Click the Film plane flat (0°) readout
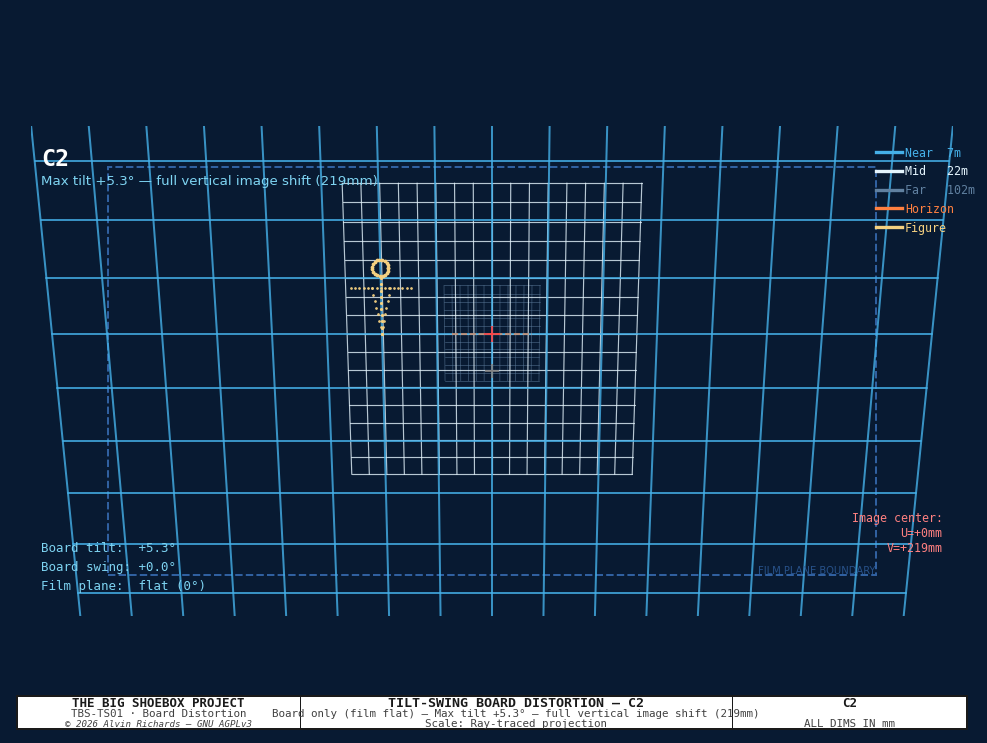 pyautogui.click(x=123, y=586)
